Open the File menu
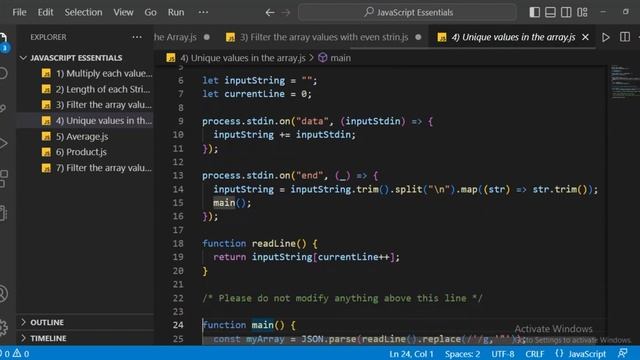The image size is (640, 360). tap(19, 12)
